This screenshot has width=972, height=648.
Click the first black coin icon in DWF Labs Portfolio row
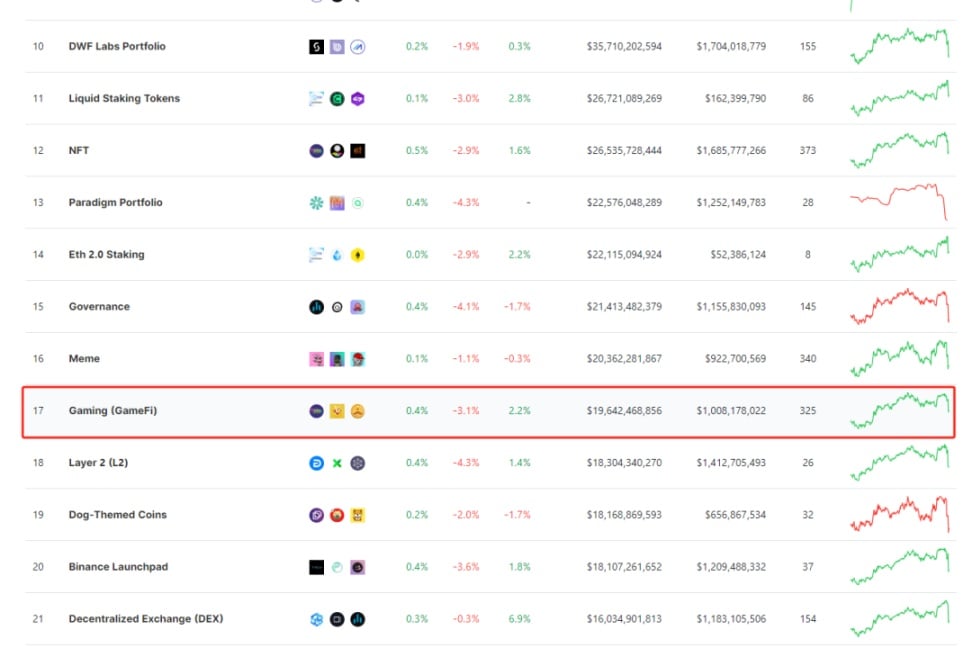[x=316, y=46]
